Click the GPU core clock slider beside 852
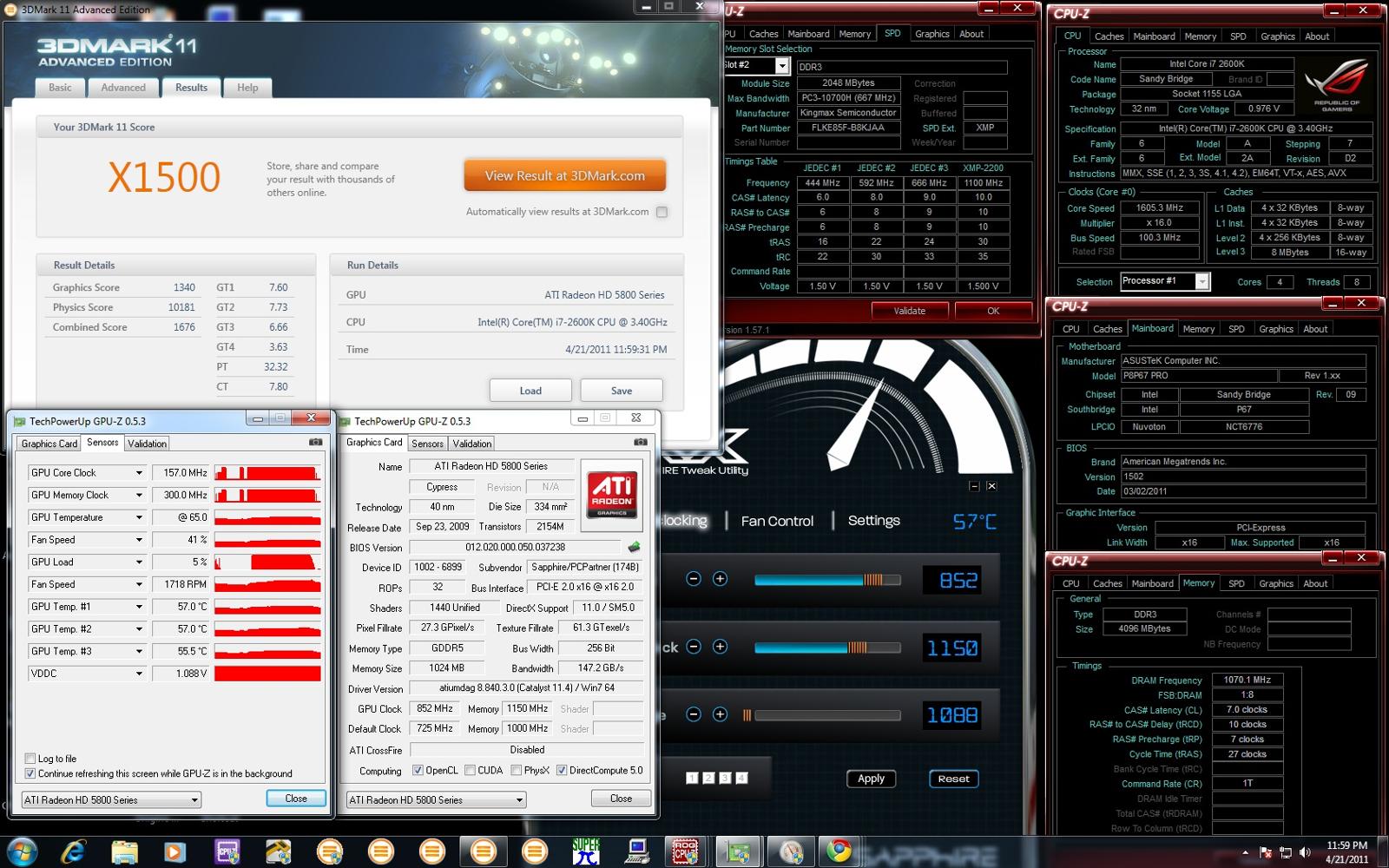This screenshot has height=868, width=1389. [827, 580]
